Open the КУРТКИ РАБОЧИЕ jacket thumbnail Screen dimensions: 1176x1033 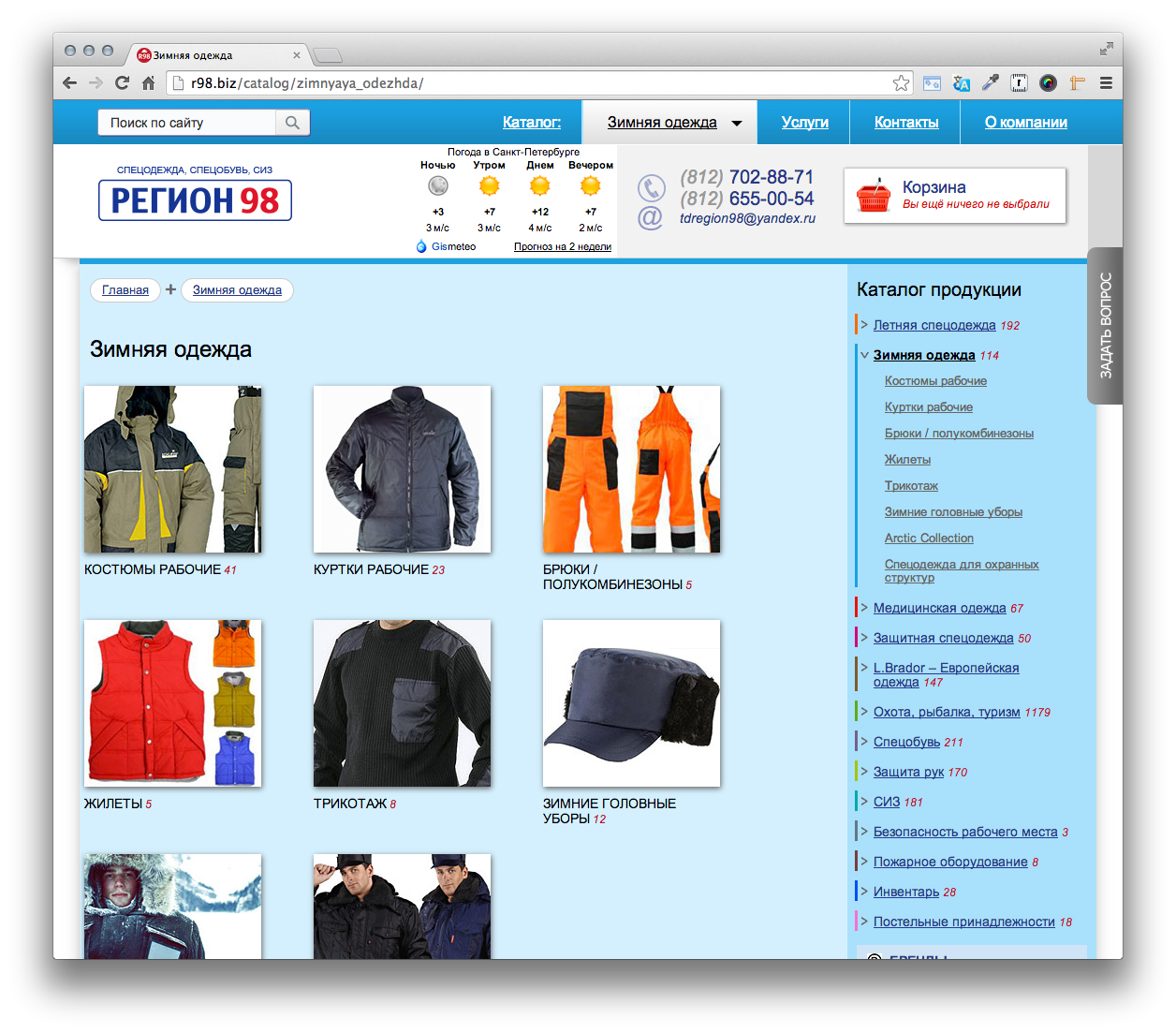point(402,469)
